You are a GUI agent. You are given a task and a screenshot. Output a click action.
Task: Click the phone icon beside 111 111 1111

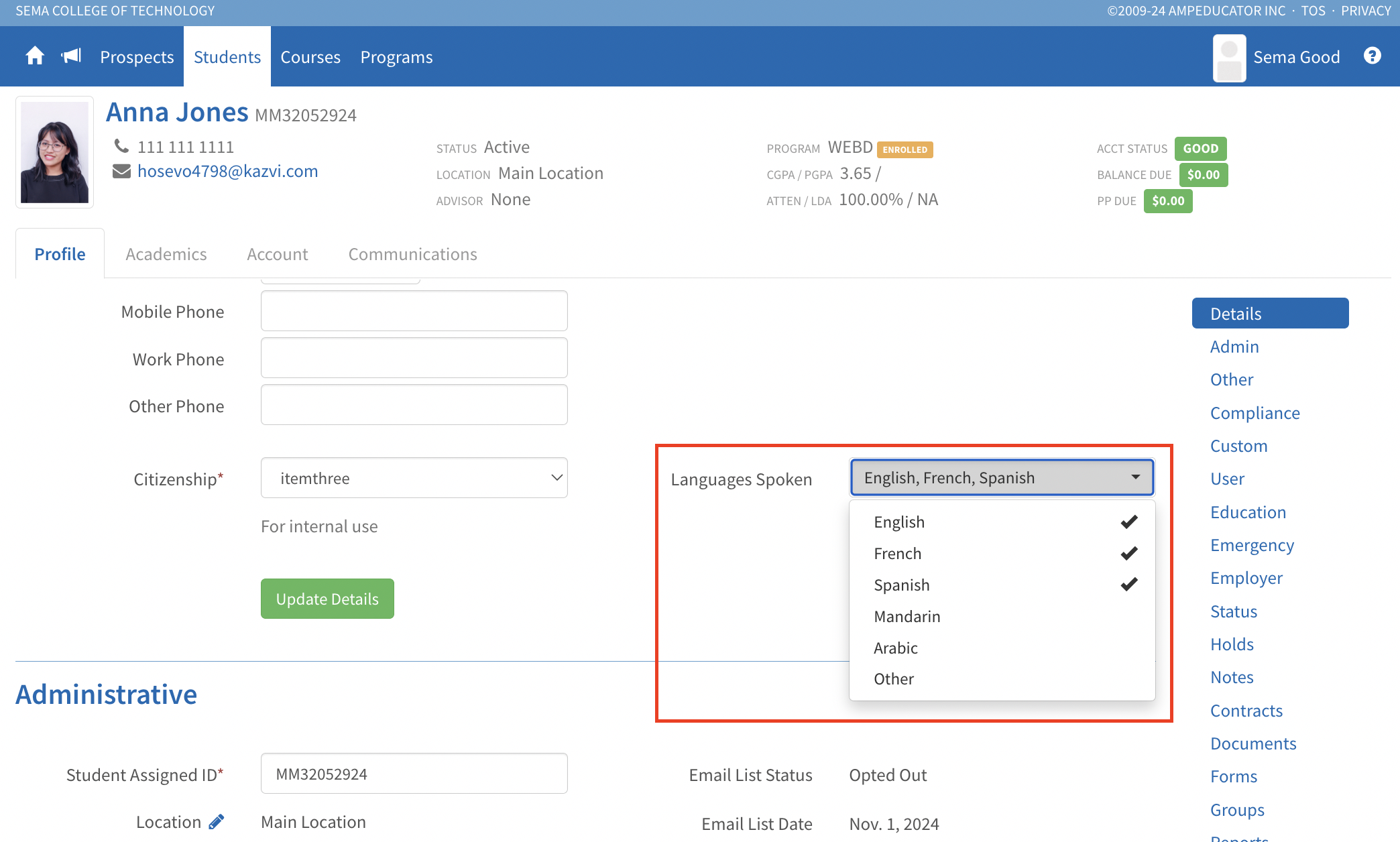(121, 146)
